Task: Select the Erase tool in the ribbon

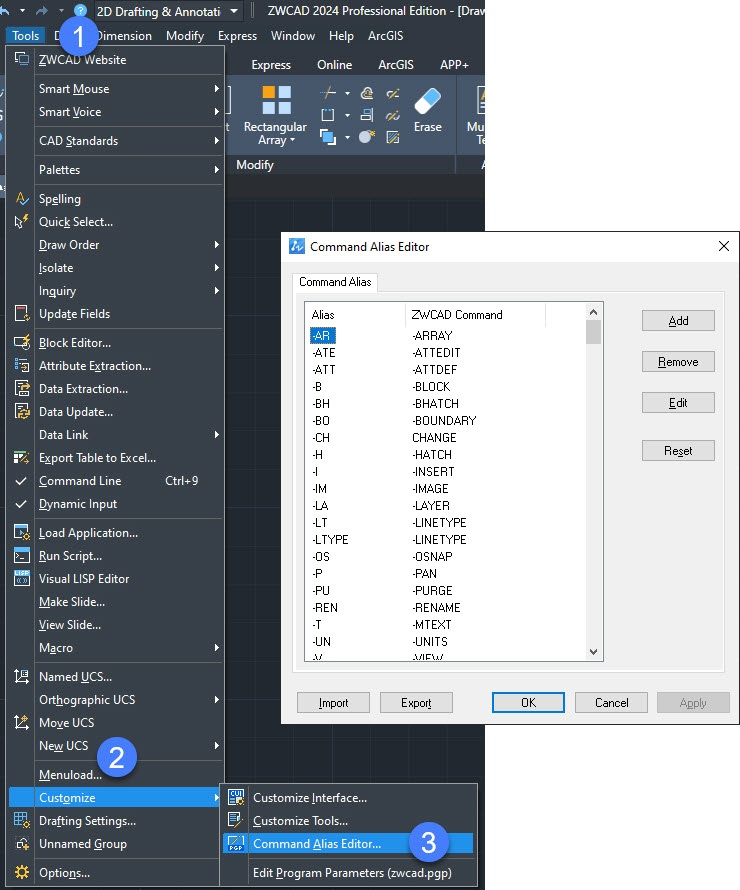Action: tap(427, 111)
